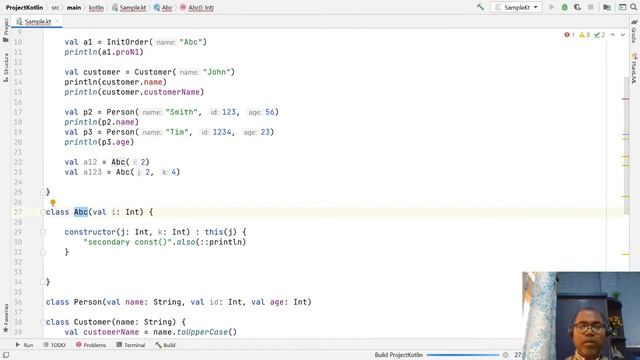
Task: Collapse the constructor fold marker at line 29
Action: pyautogui.click(x=42, y=232)
